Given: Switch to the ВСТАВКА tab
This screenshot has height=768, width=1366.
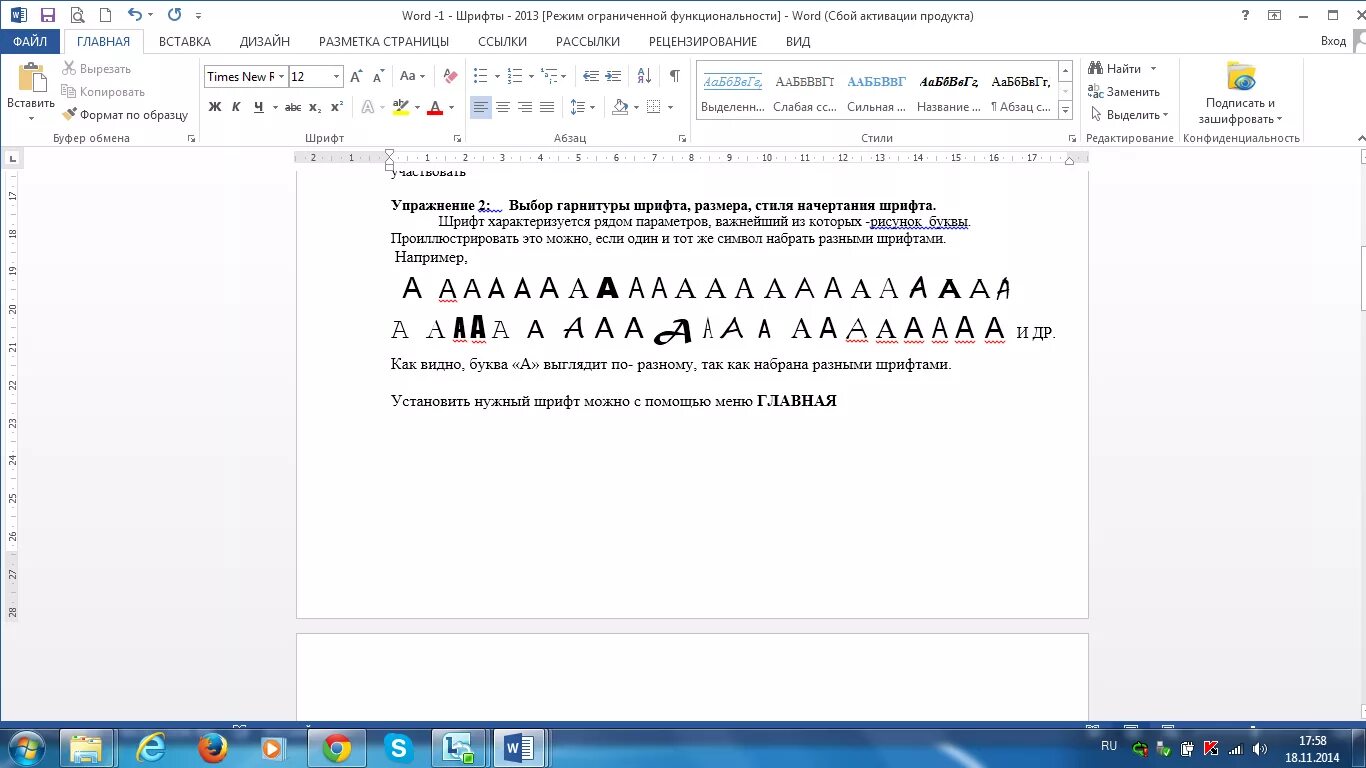Looking at the screenshot, I should pos(185,41).
